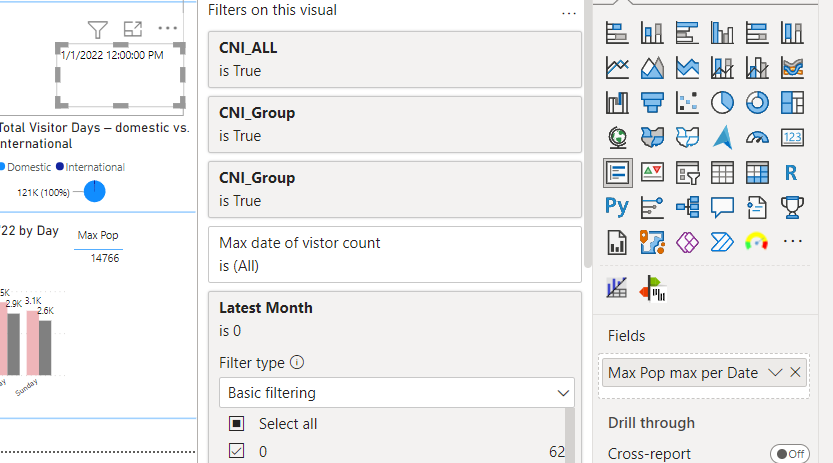
Task: Select the custom flag bar chart visual
Action: coord(653,288)
